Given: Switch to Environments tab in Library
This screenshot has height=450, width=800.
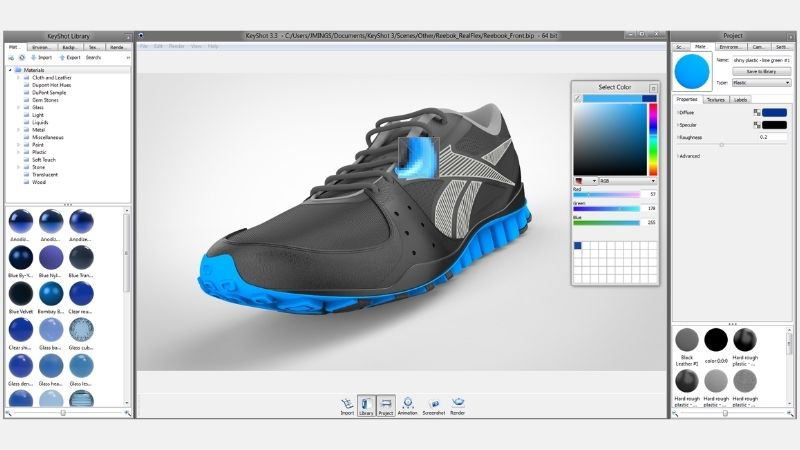Looking at the screenshot, I should click(x=41, y=47).
